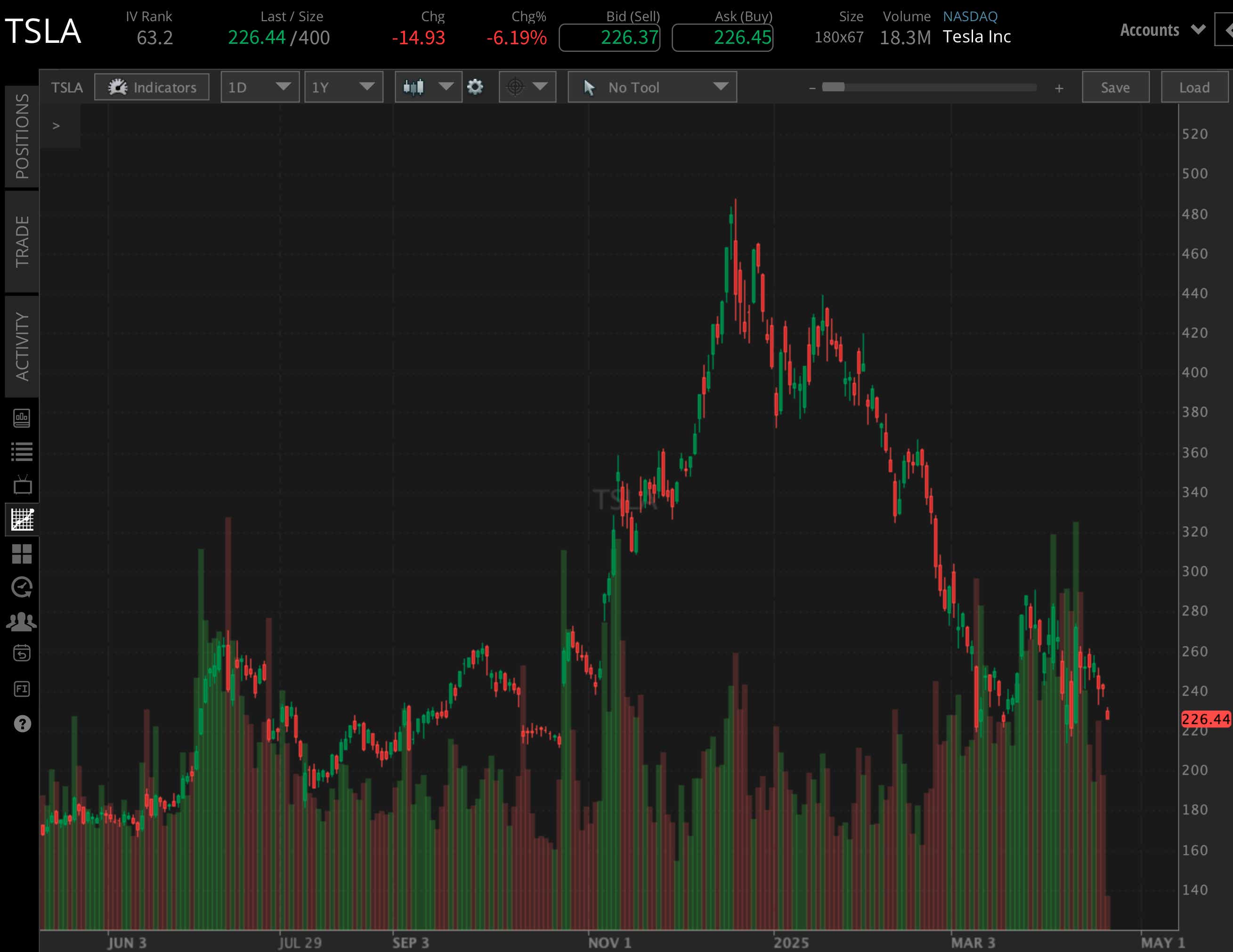Expand the 1D interval dropdown
This screenshot has width=1233, height=952.
(x=260, y=87)
